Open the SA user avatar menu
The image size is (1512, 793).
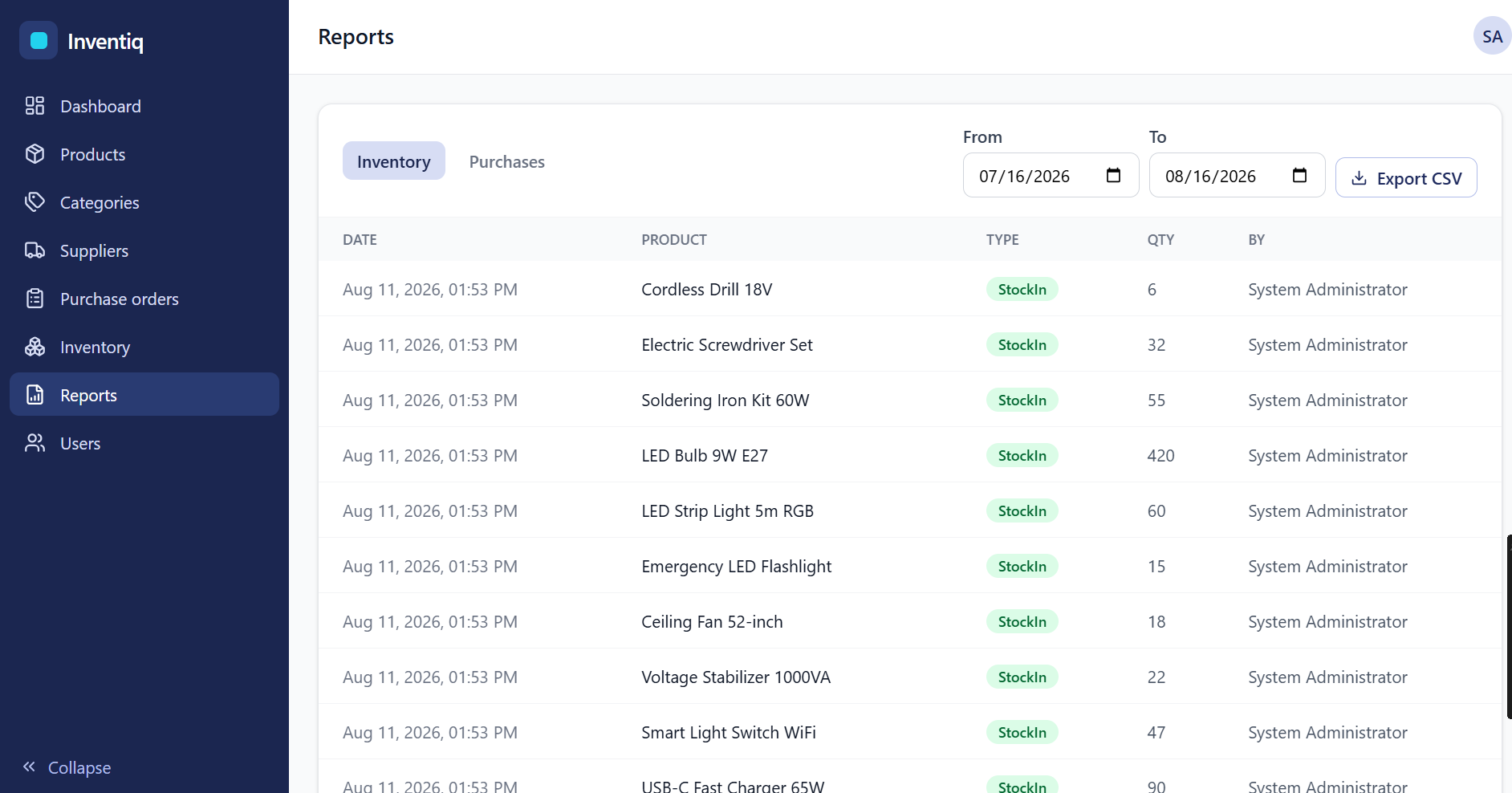(x=1492, y=36)
